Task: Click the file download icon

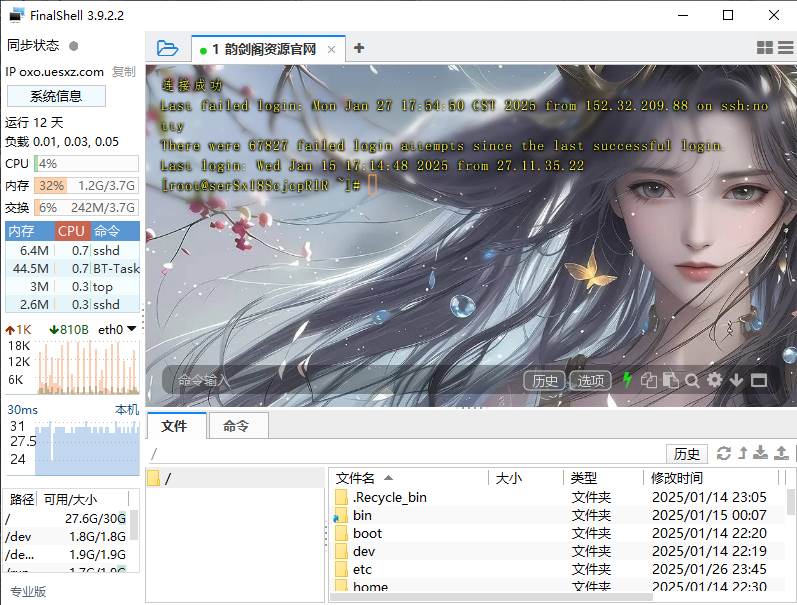Action: coord(760,453)
